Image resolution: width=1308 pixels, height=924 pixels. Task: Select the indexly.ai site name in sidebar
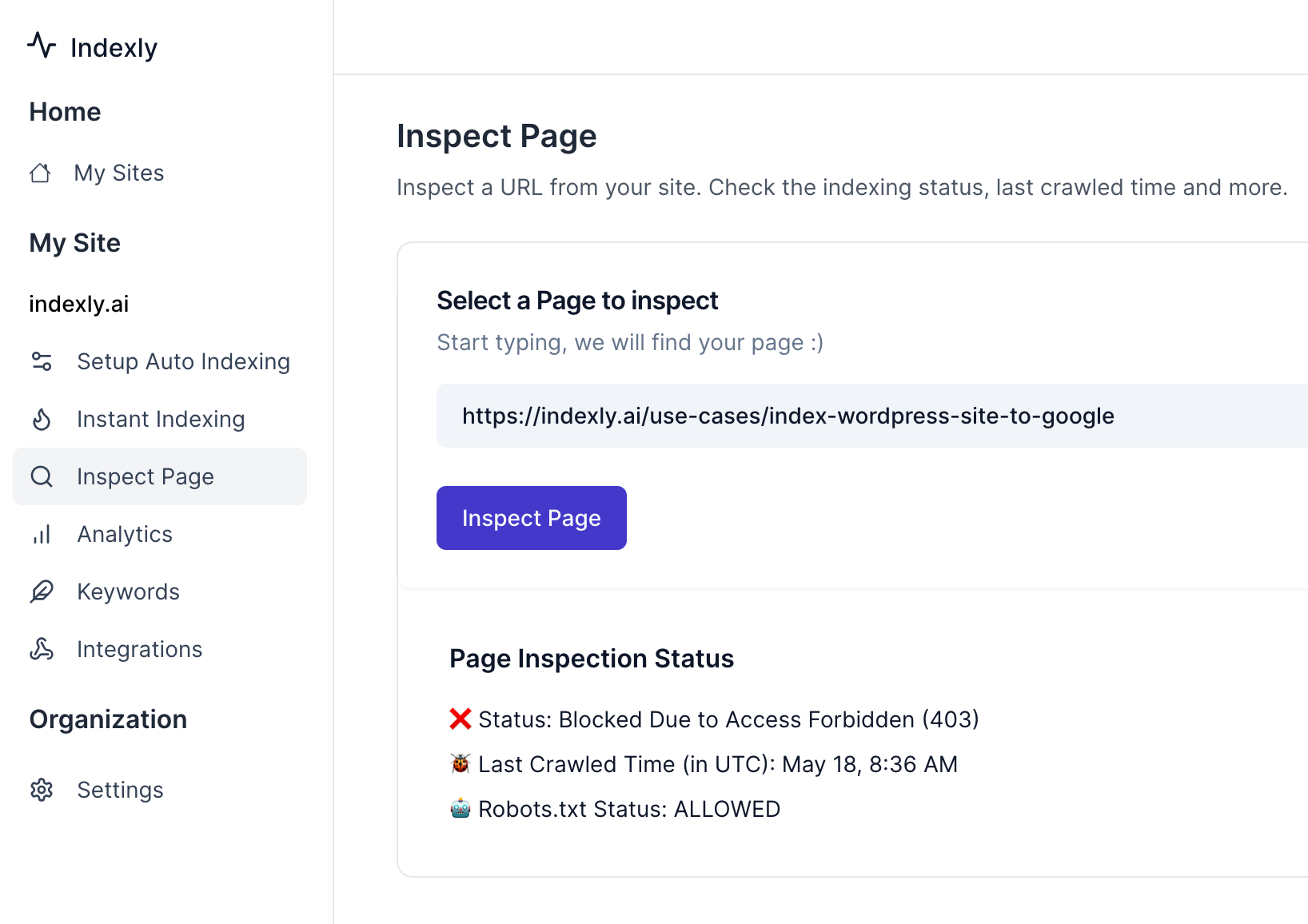point(79,304)
